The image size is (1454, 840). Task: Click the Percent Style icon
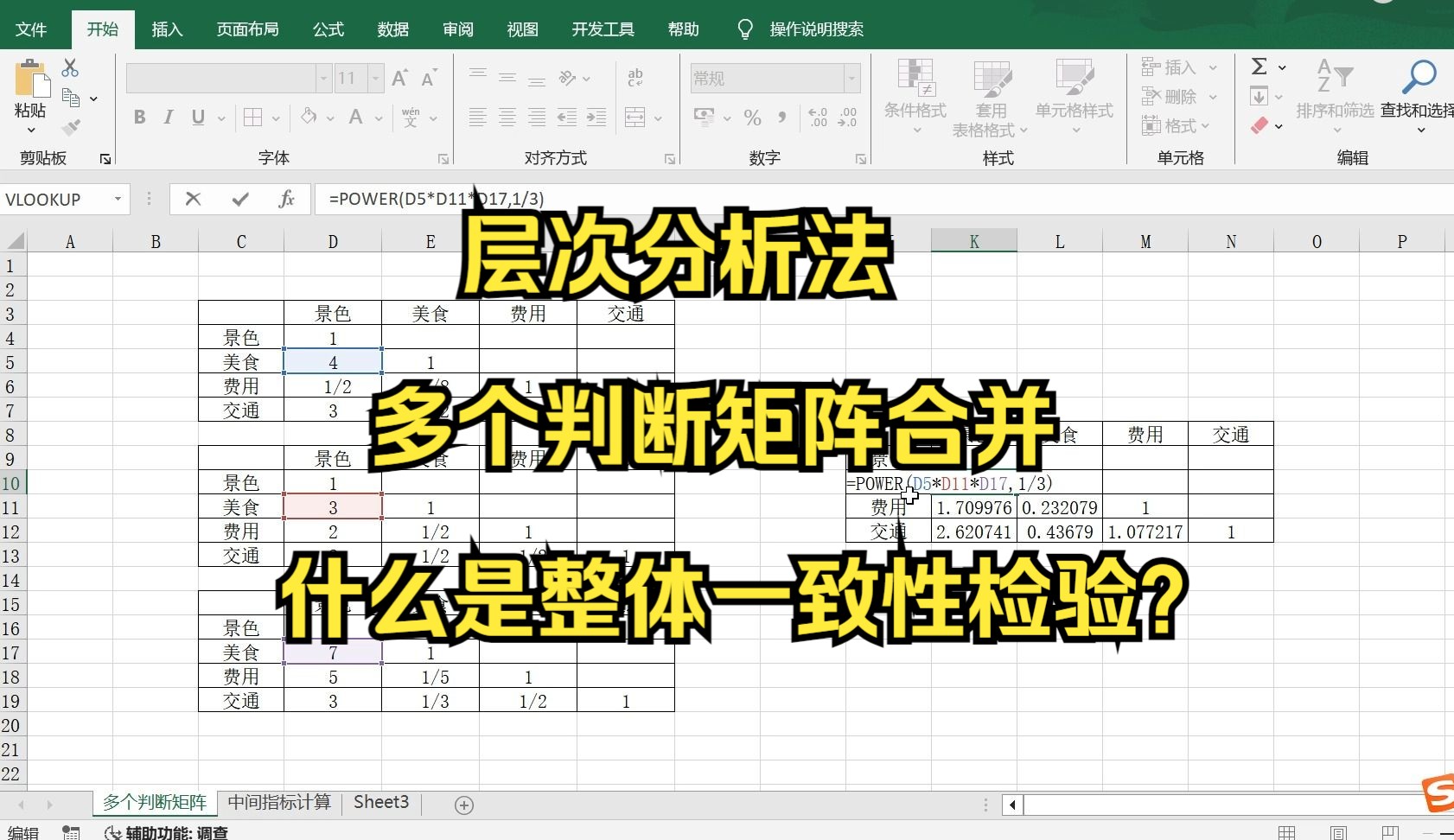click(x=753, y=118)
